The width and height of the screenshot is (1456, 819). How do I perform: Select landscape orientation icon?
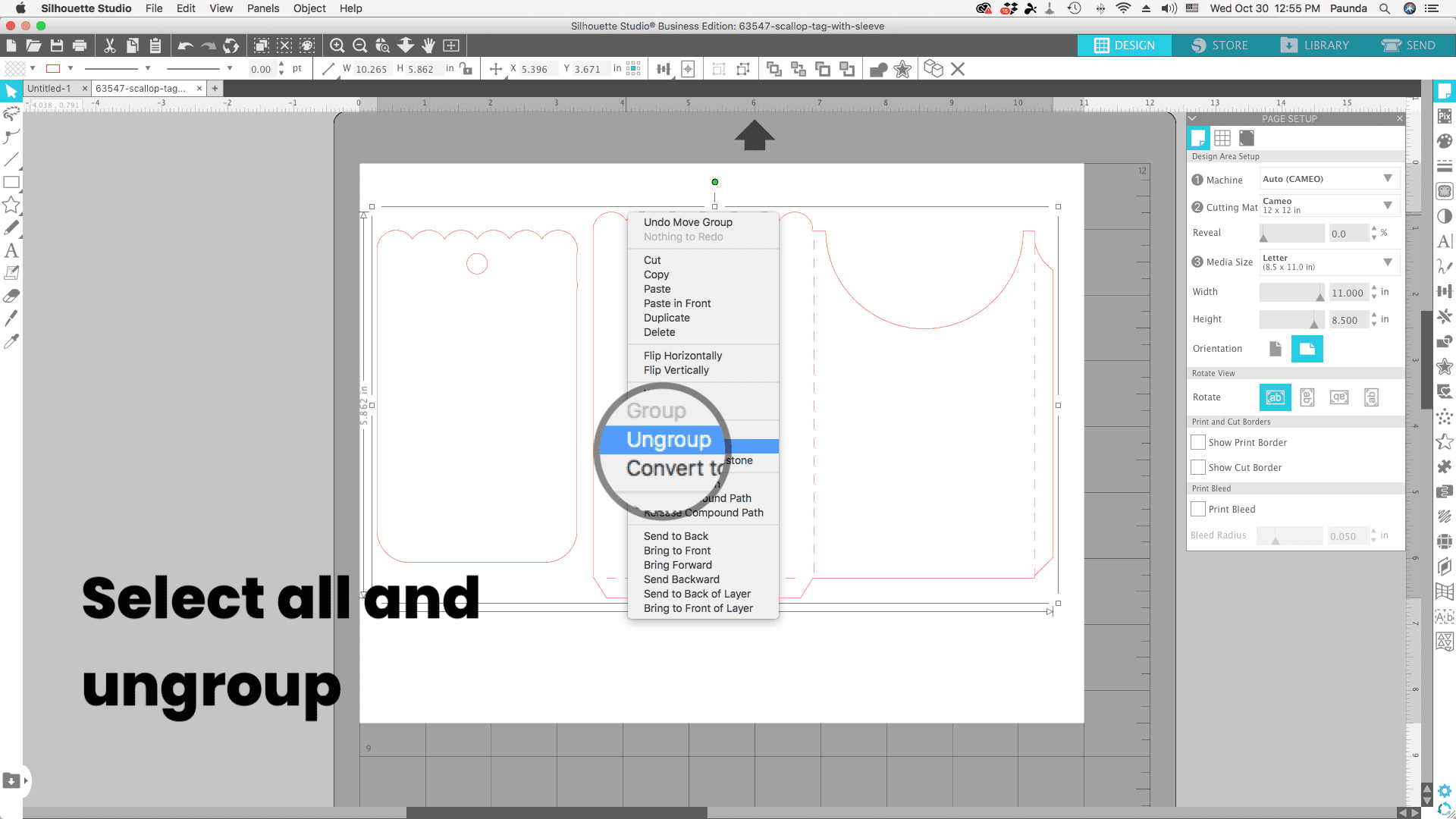pyautogui.click(x=1307, y=349)
